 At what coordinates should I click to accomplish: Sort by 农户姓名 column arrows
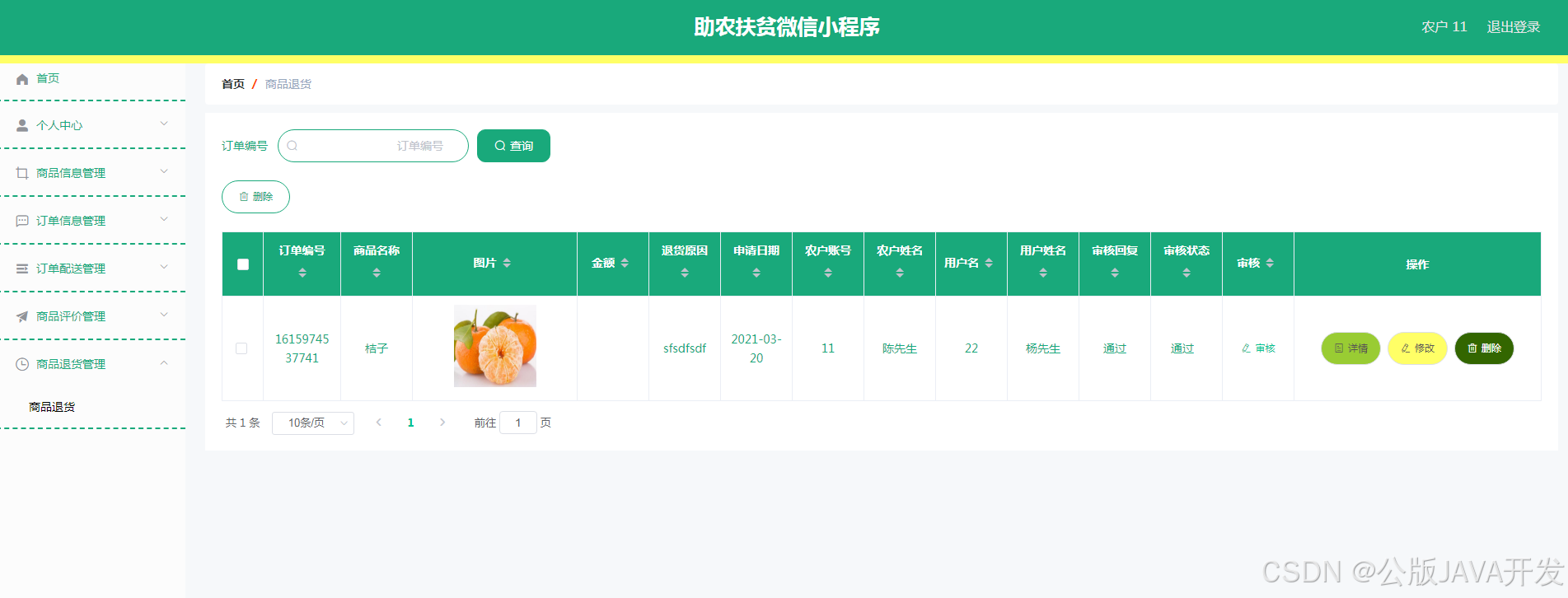coord(900,273)
